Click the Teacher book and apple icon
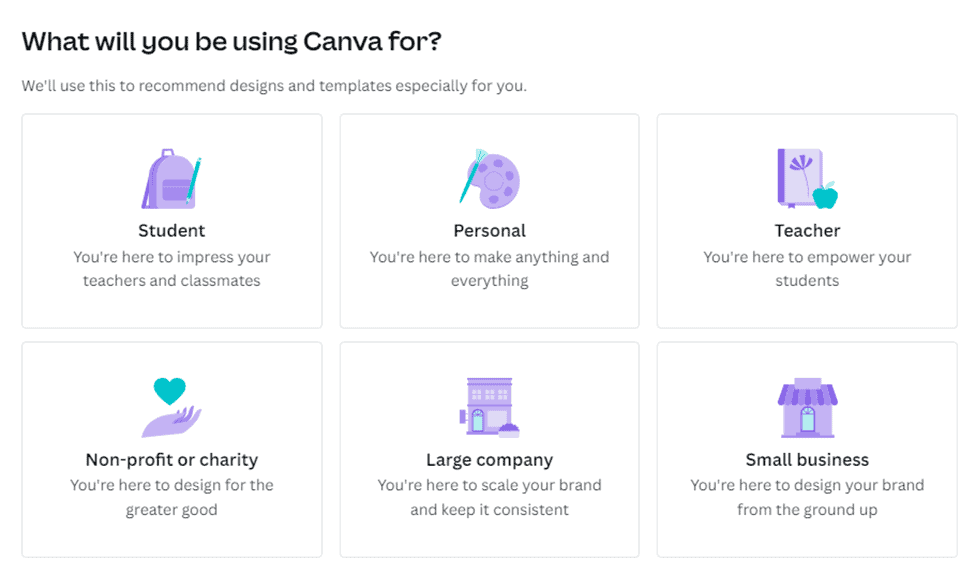This screenshot has height=576, width=975. point(806,179)
